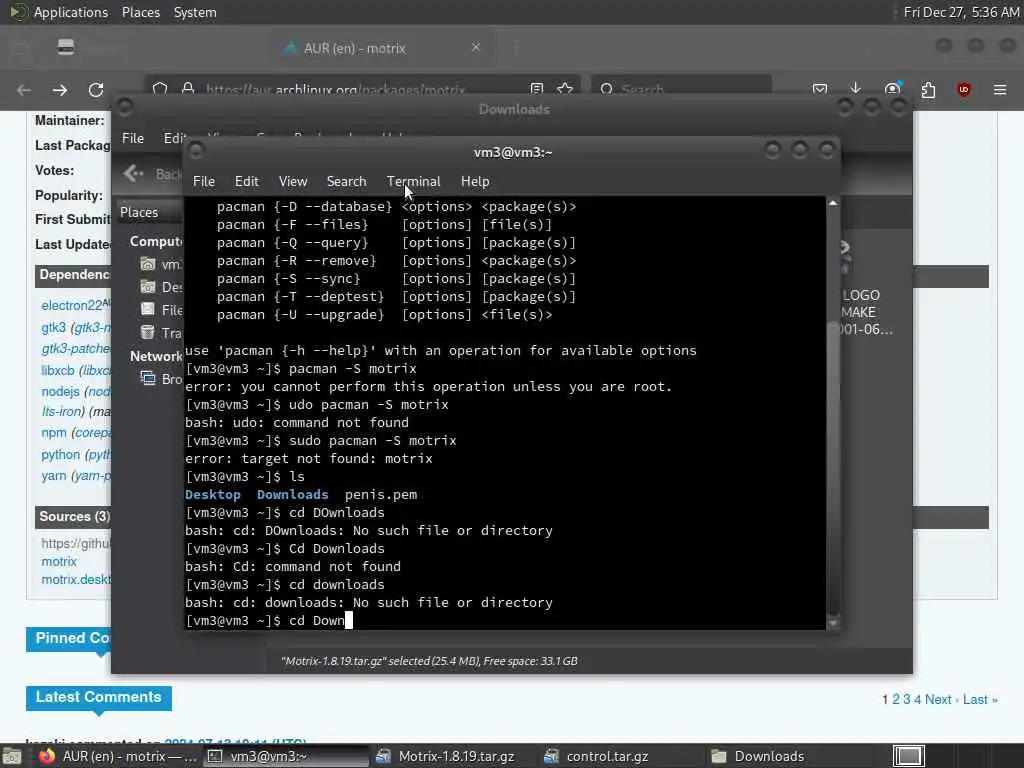
Task: Open the yarn dependency link
Action: point(54,475)
